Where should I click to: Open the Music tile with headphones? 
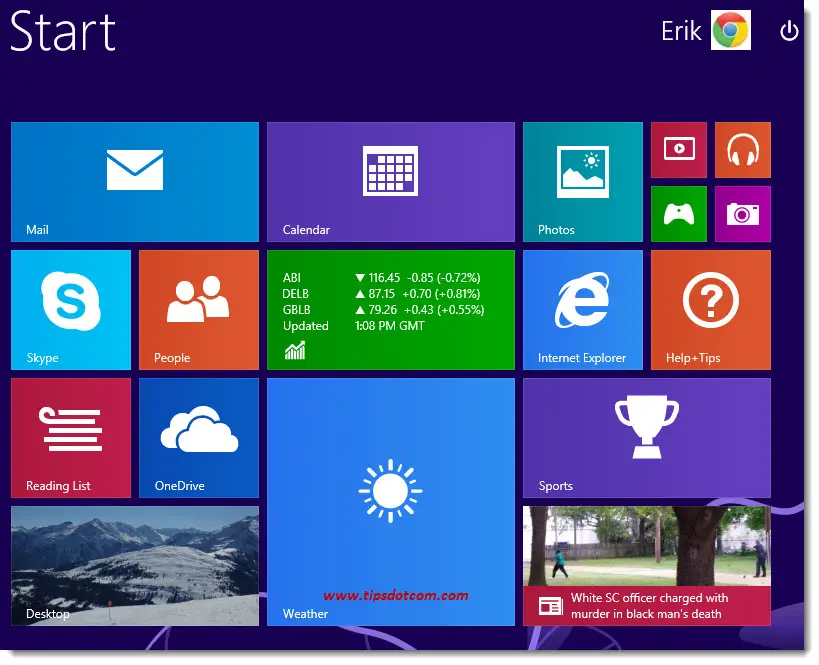743,150
